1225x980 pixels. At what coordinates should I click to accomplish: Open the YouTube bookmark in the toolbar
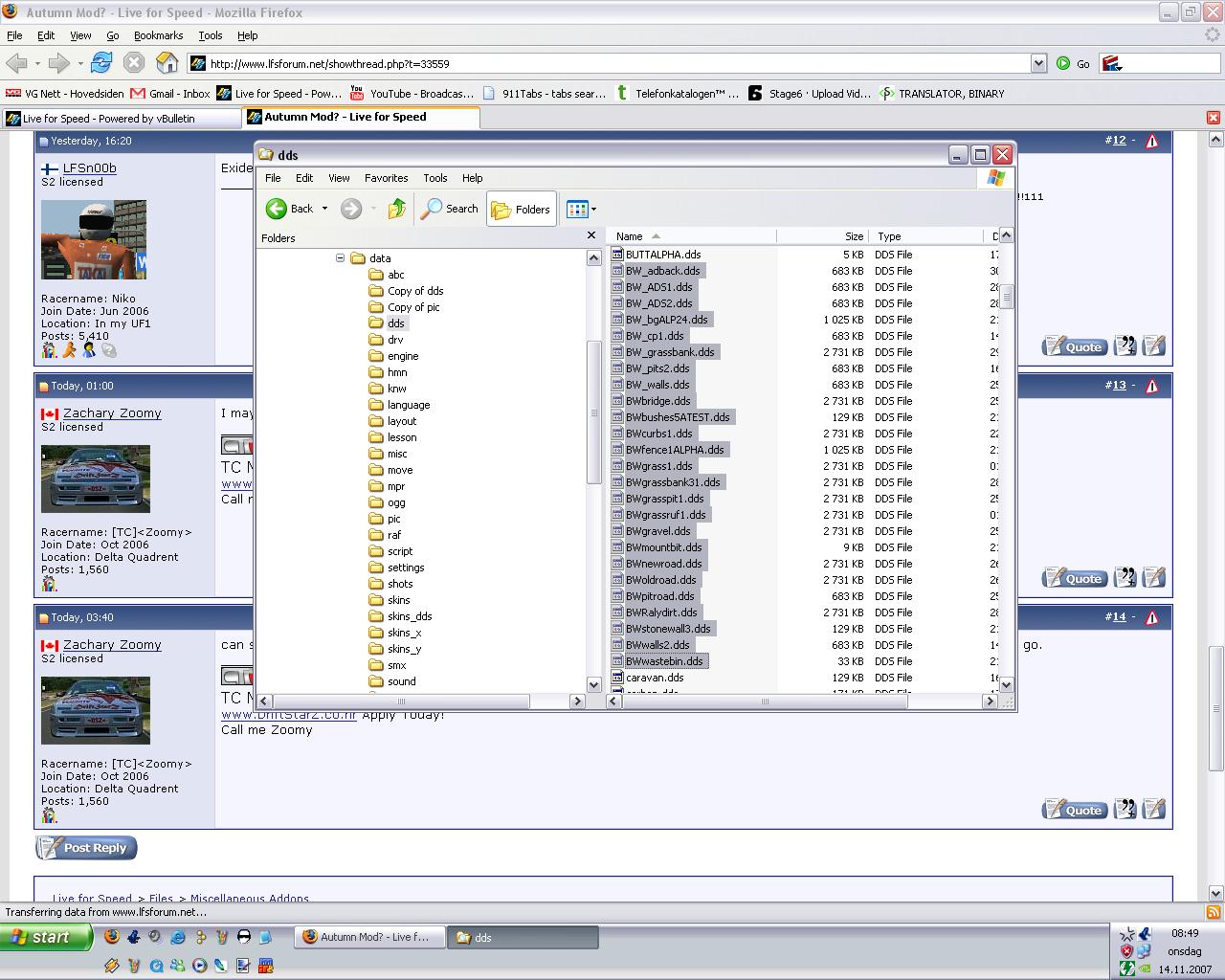pos(412,94)
